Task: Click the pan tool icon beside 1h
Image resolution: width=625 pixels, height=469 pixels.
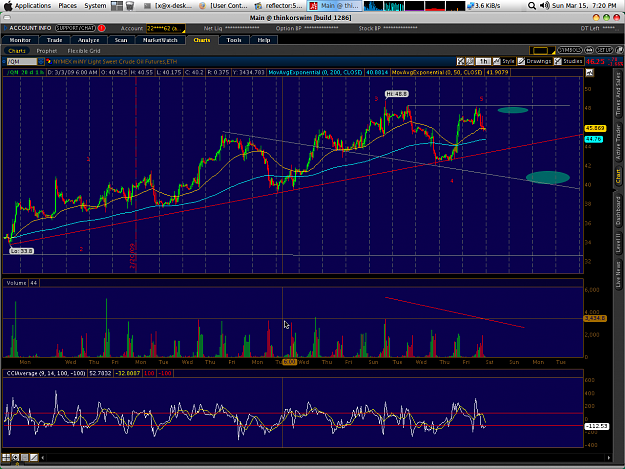Action: (x=470, y=61)
